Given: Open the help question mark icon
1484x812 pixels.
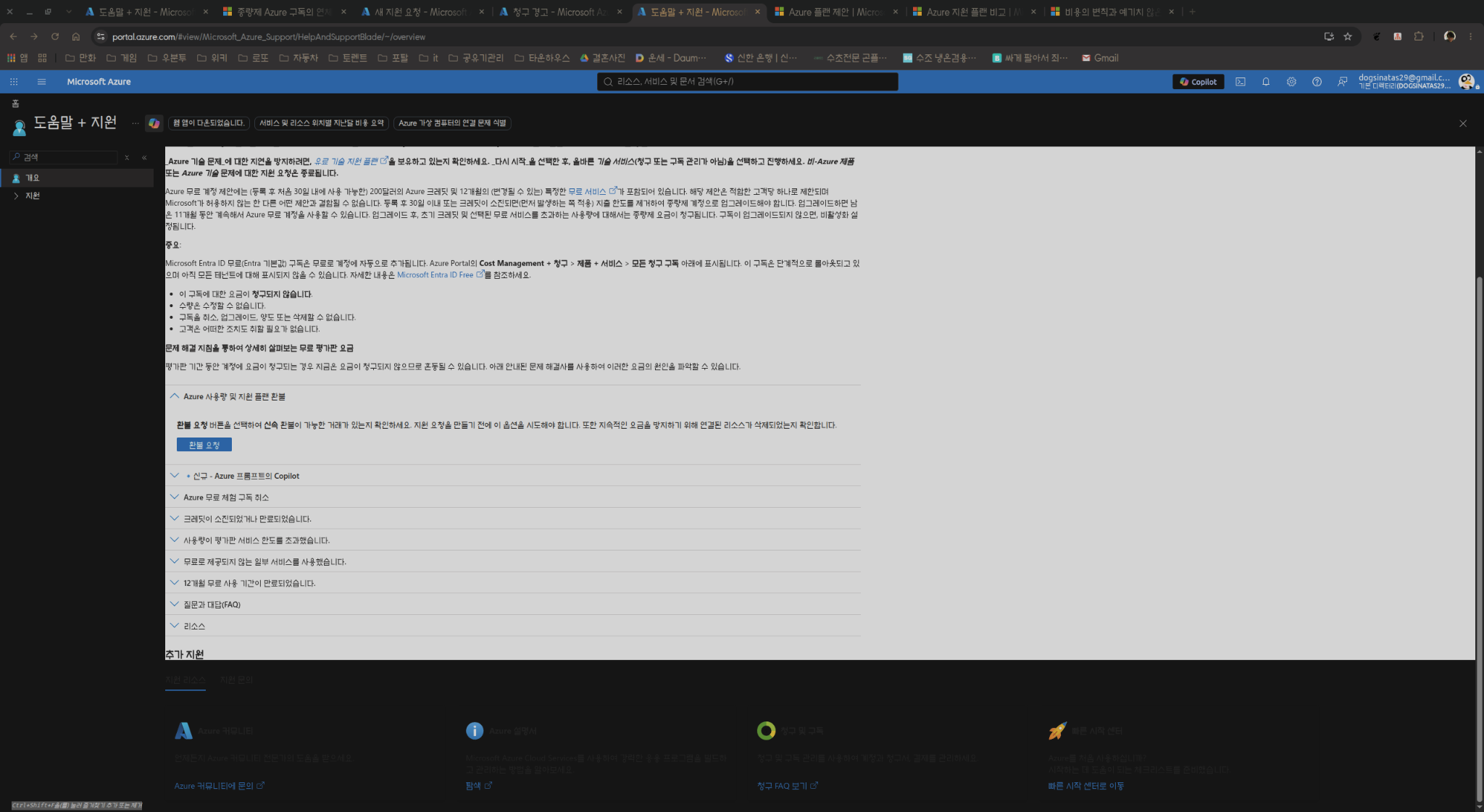Looking at the screenshot, I should pyautogui.click(x=1316, y=82).
